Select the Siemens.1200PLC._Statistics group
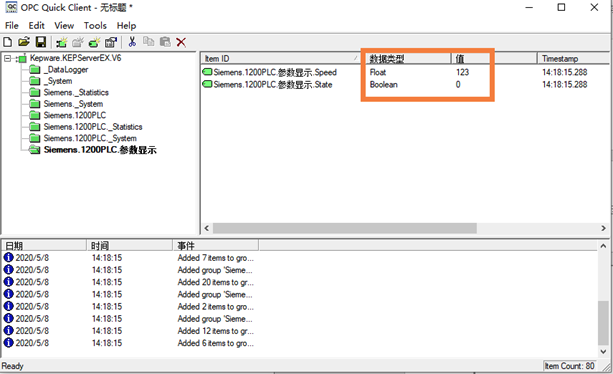 point(93,127)
